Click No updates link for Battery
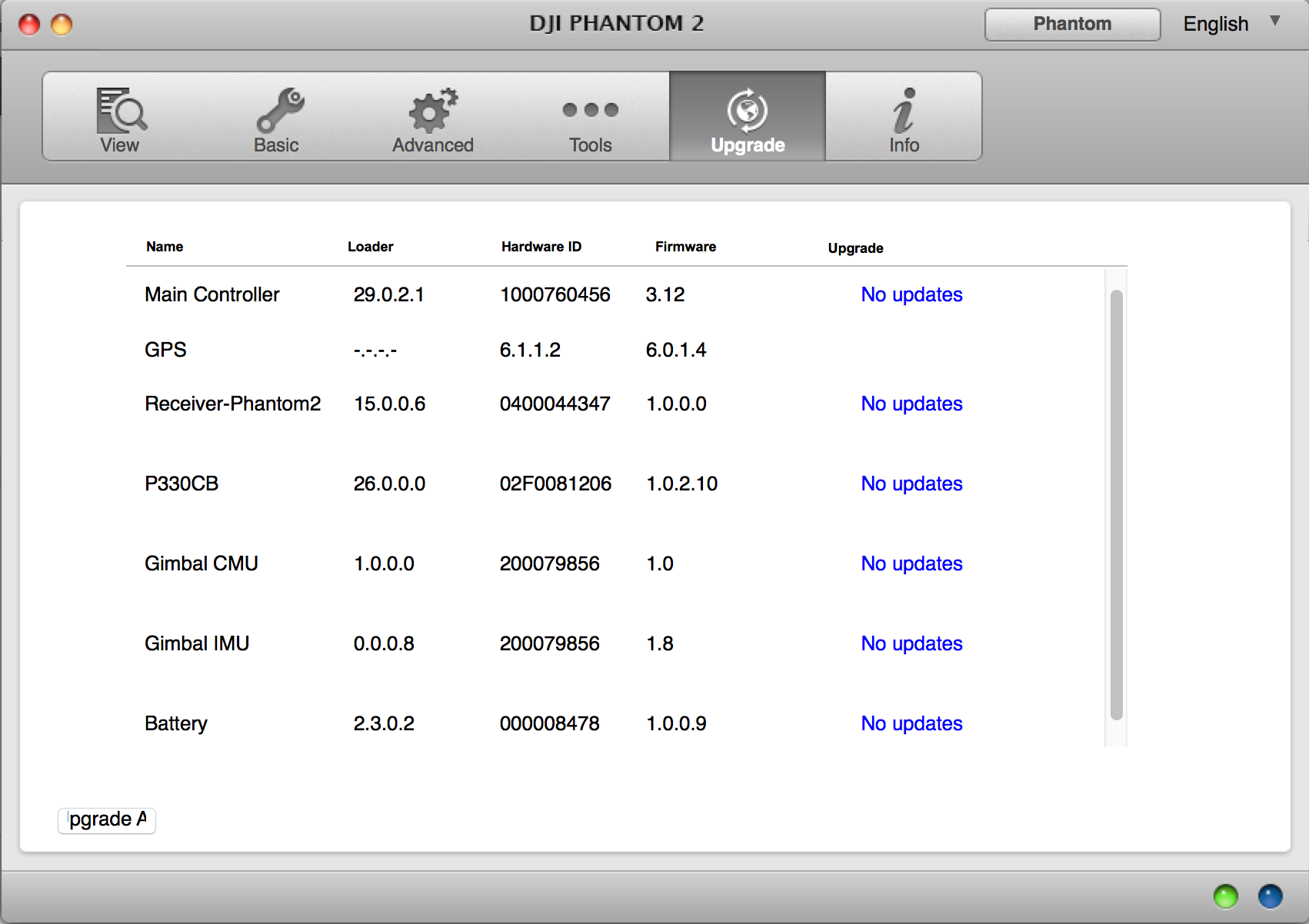The width and height of the screenshot is (1309, 924). click(911, 723)
